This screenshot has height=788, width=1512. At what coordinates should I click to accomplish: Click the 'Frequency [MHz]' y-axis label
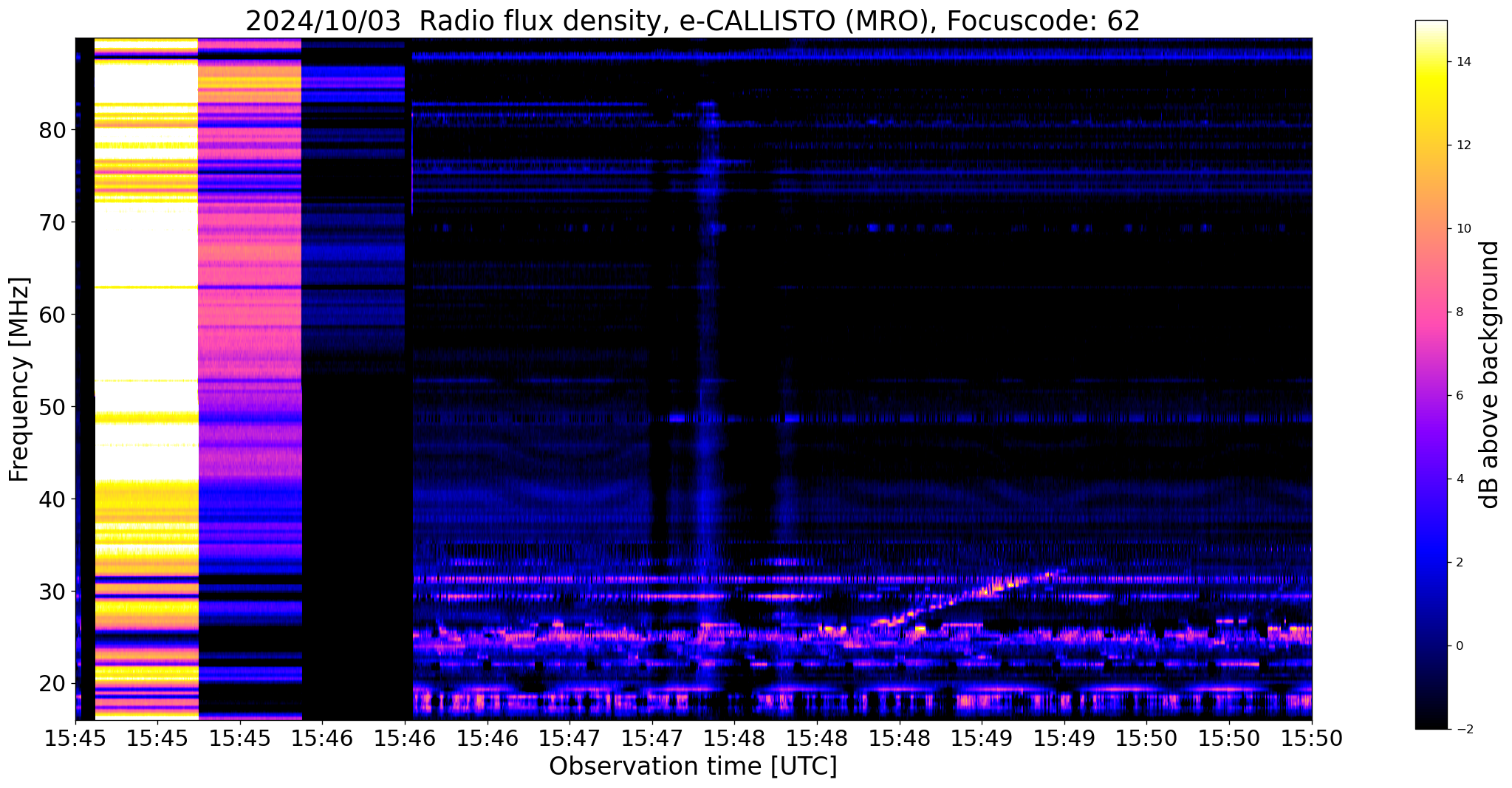(20, 380)
